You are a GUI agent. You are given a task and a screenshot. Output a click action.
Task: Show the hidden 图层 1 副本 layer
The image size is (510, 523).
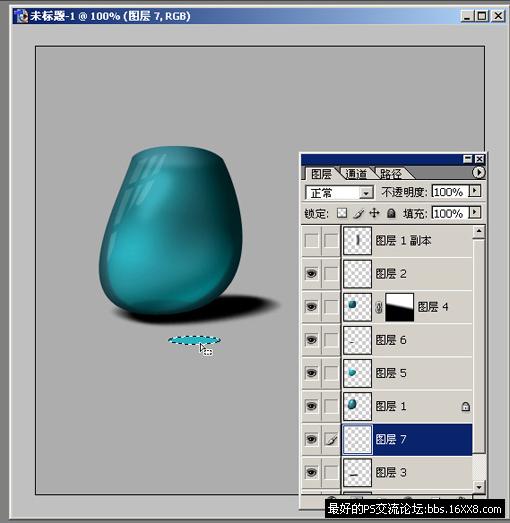coord(312,240)
